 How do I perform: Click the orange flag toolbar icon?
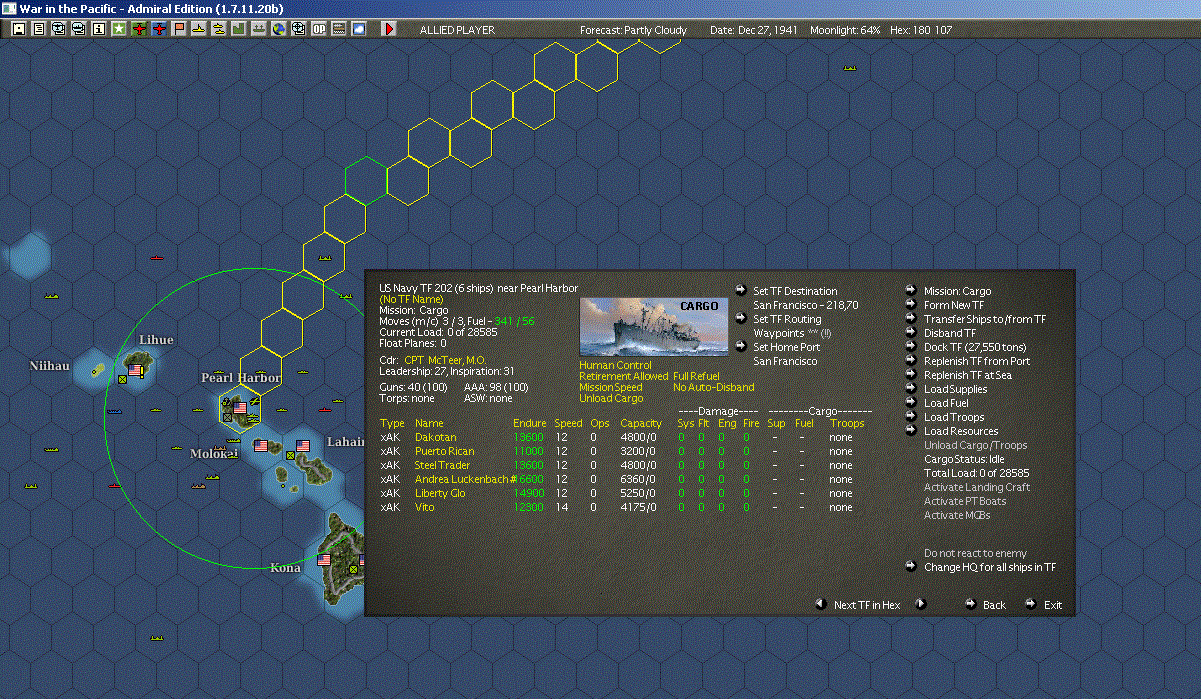click(180, 29)
